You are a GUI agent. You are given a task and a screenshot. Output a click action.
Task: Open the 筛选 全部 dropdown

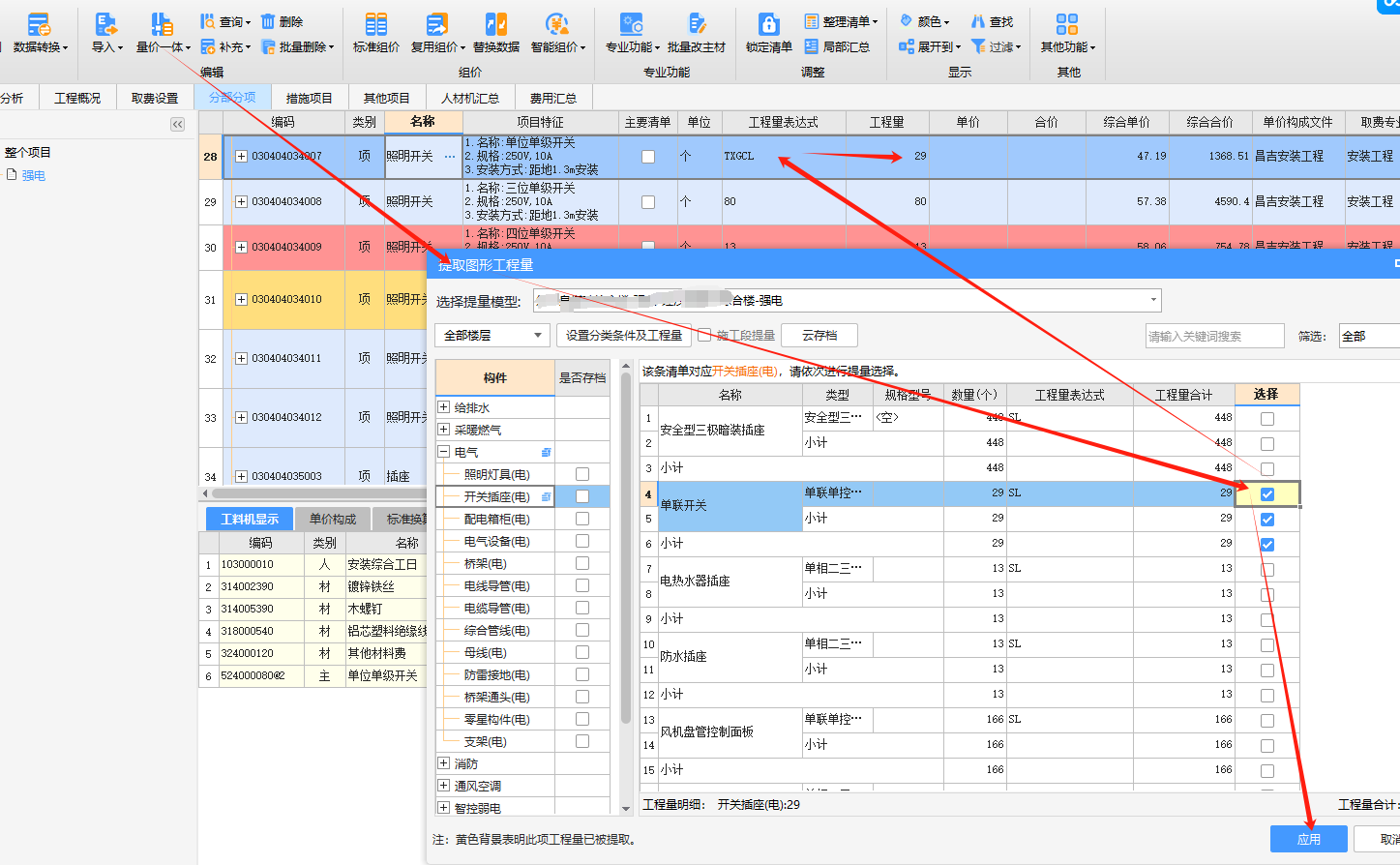(x=1369, y=336)
